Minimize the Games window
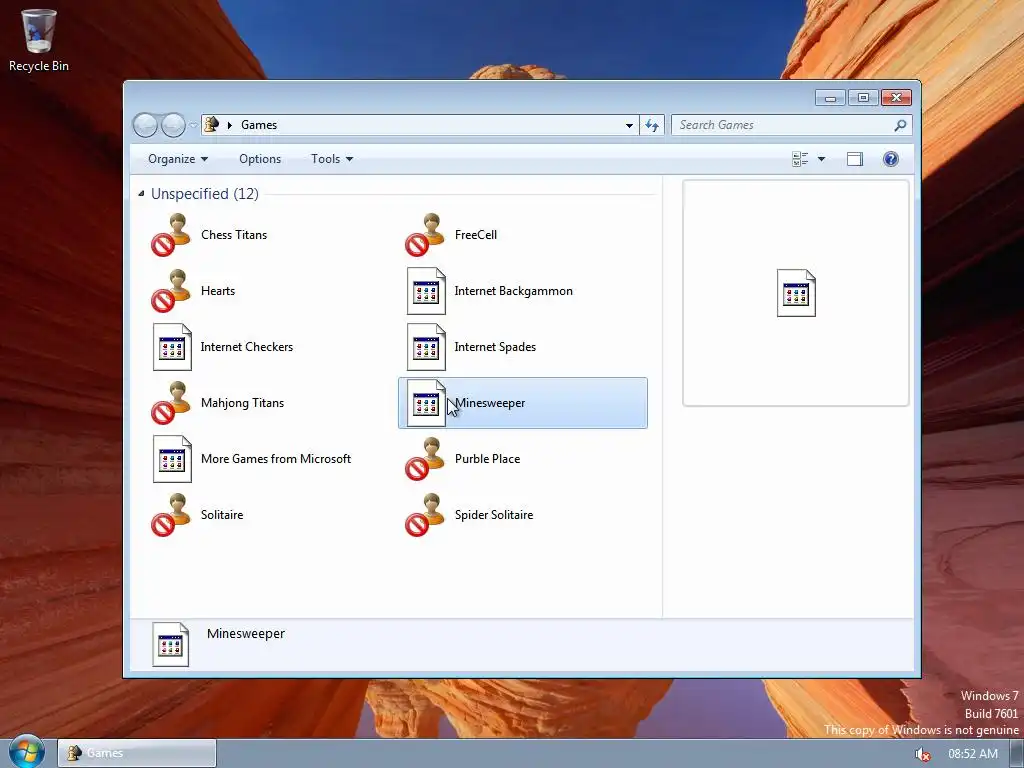This screenshot has height=768, width=1024. [830, 98]
